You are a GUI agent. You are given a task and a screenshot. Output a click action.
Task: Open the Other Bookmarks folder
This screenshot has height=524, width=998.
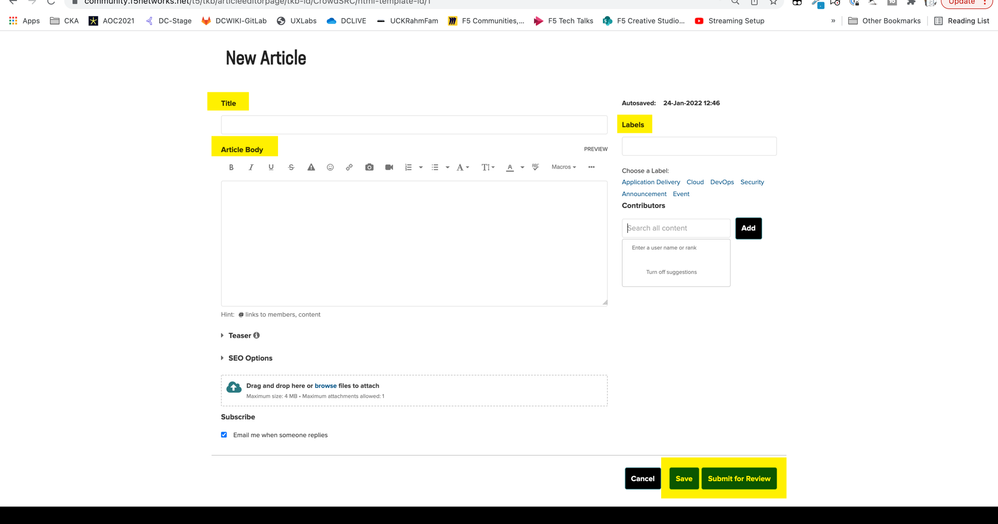tap(885, 21)
